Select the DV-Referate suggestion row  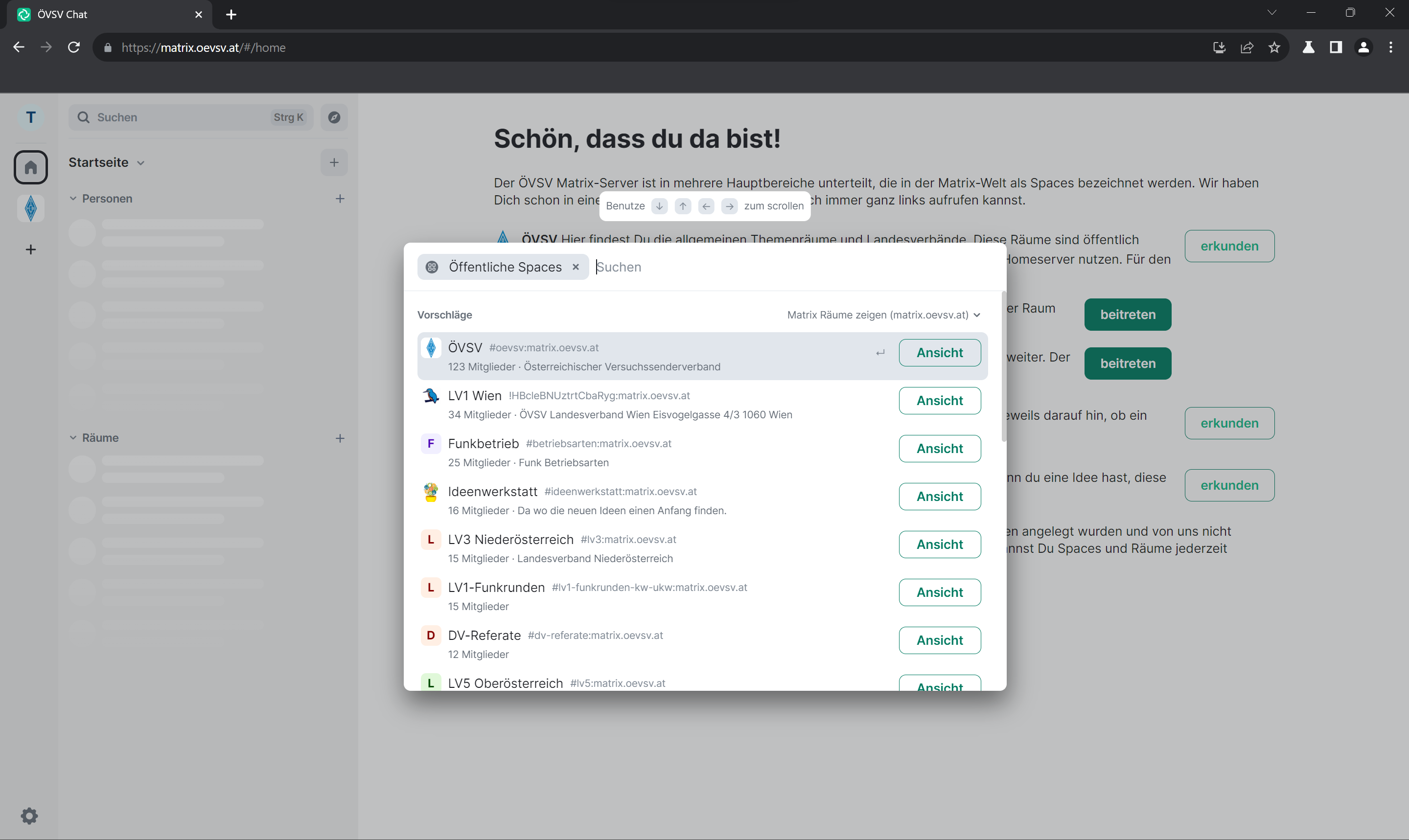pyautogui.click(x=702, y=644)
